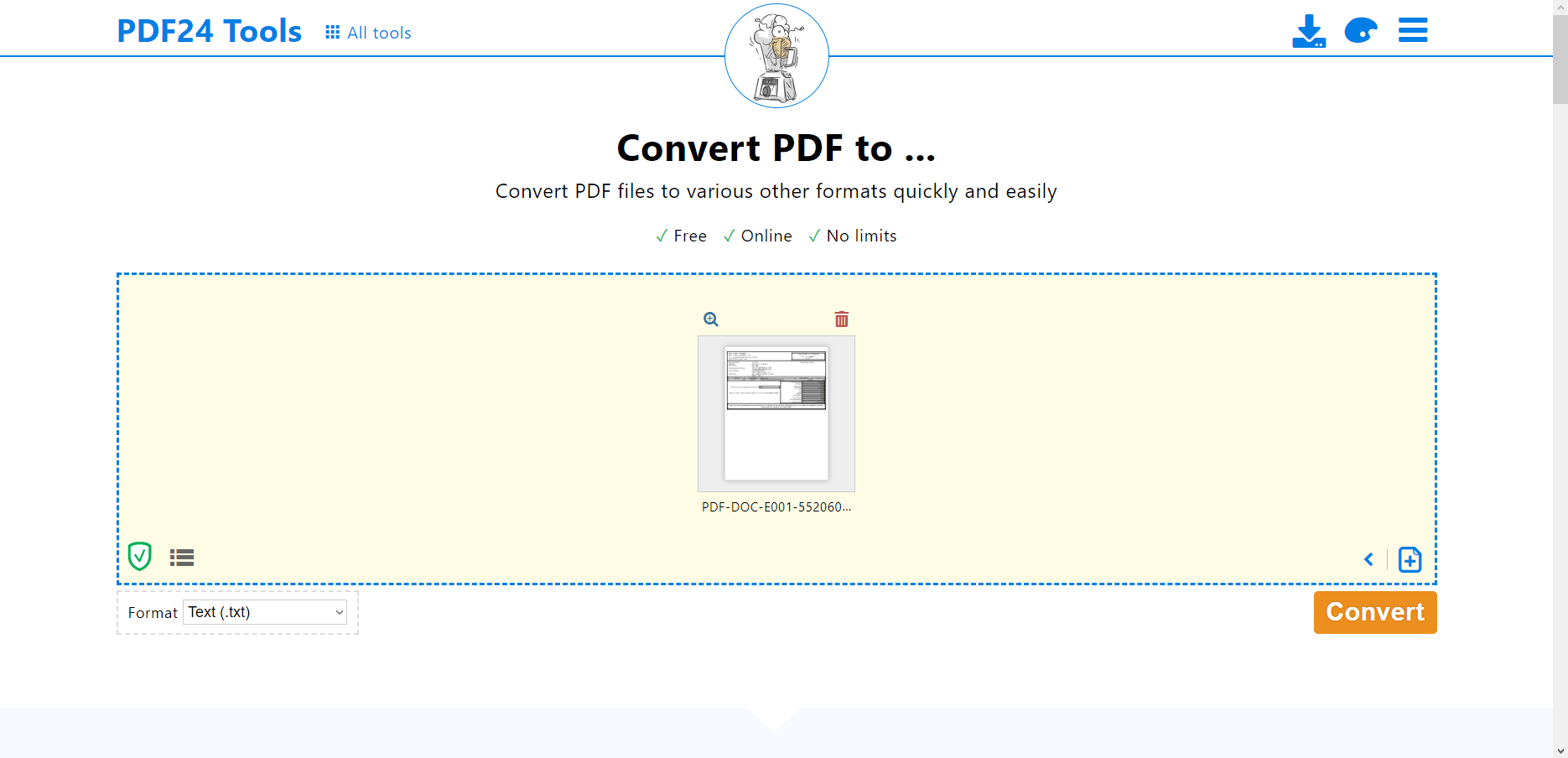Image resolution: width=1568 pixels, height=758 pixels.
Task: Click the desktop app download icon
Action: click(x=1308, y=31)
